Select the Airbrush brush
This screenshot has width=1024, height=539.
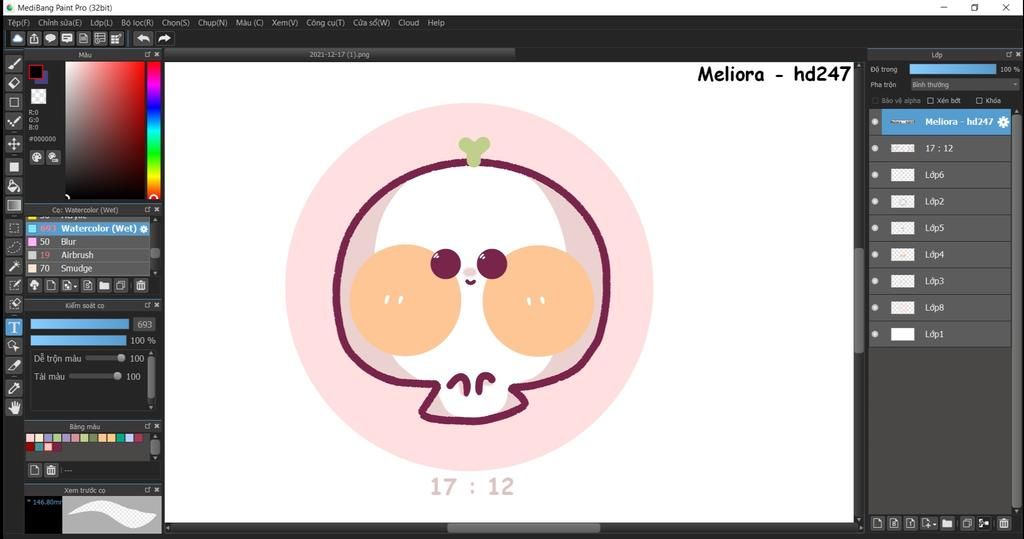pyautogui.click(x=88, y=255)
